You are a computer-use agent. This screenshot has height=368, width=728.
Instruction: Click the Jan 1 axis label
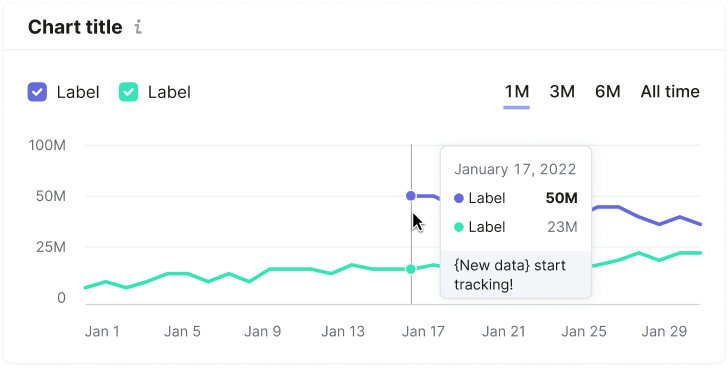[102, 331]
